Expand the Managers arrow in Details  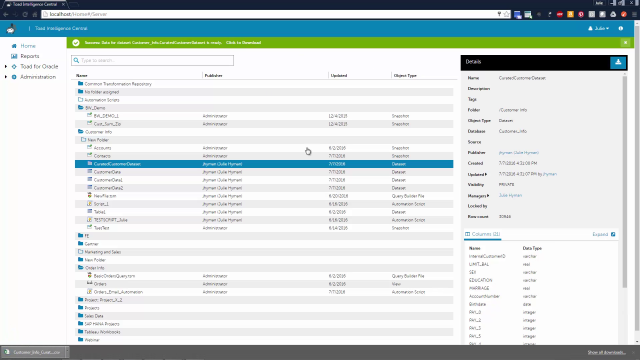(488, 196)
